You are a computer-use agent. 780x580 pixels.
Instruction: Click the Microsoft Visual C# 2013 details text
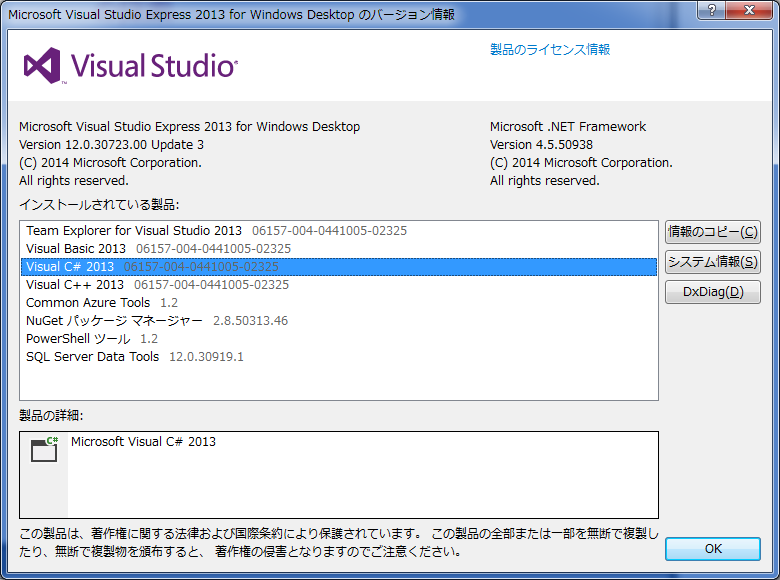click(x=143, y=442)
